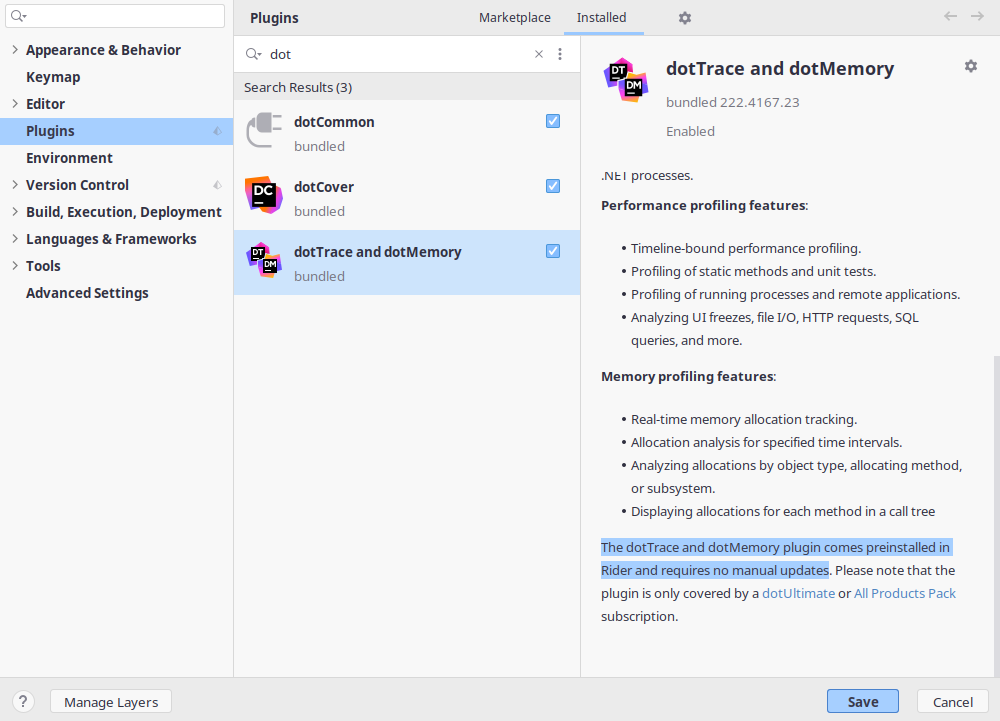Expand the Editor settings node
Image resolution: width=1000 pixels, height=721 pixels.
point(15,103)
